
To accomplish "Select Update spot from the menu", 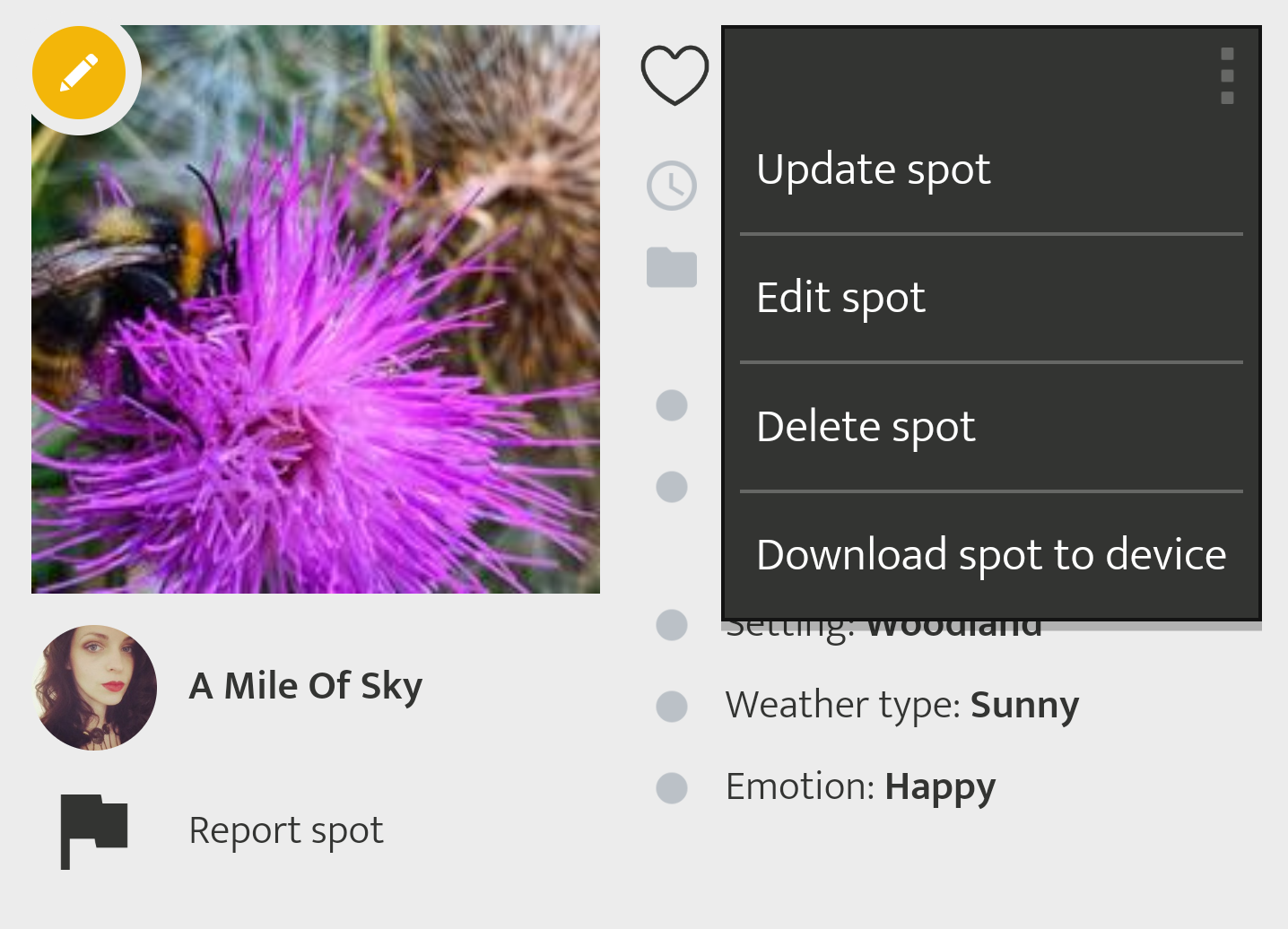I will click(x=873, y=169).
